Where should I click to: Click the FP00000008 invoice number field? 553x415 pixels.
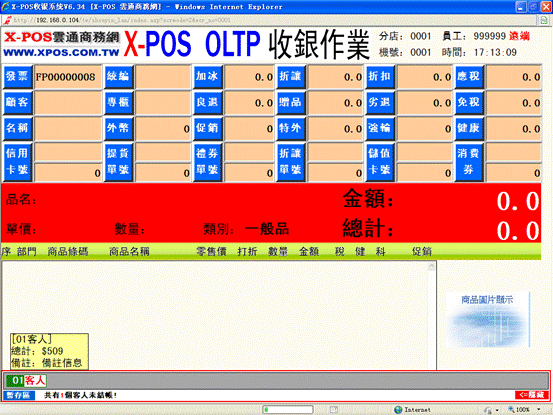pos(68,77)
